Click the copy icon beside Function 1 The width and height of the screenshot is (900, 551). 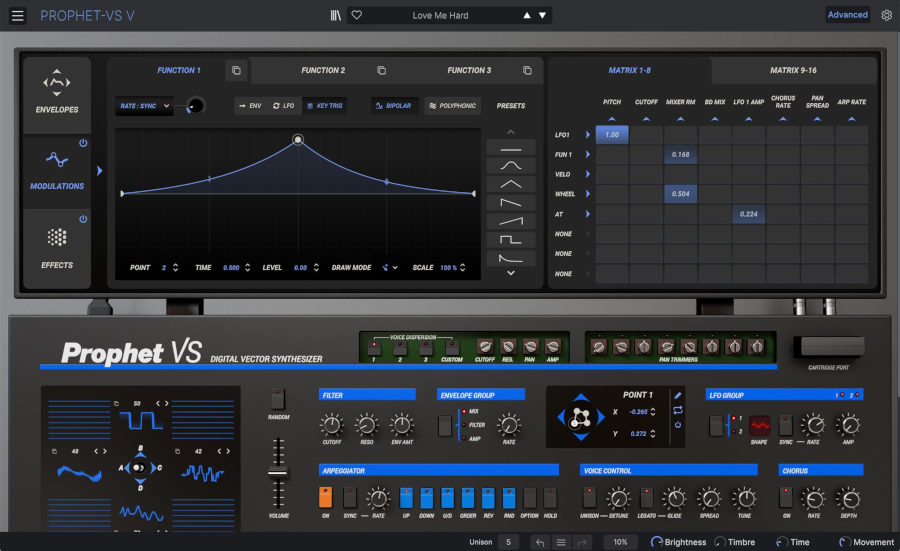tap(236, 71)
